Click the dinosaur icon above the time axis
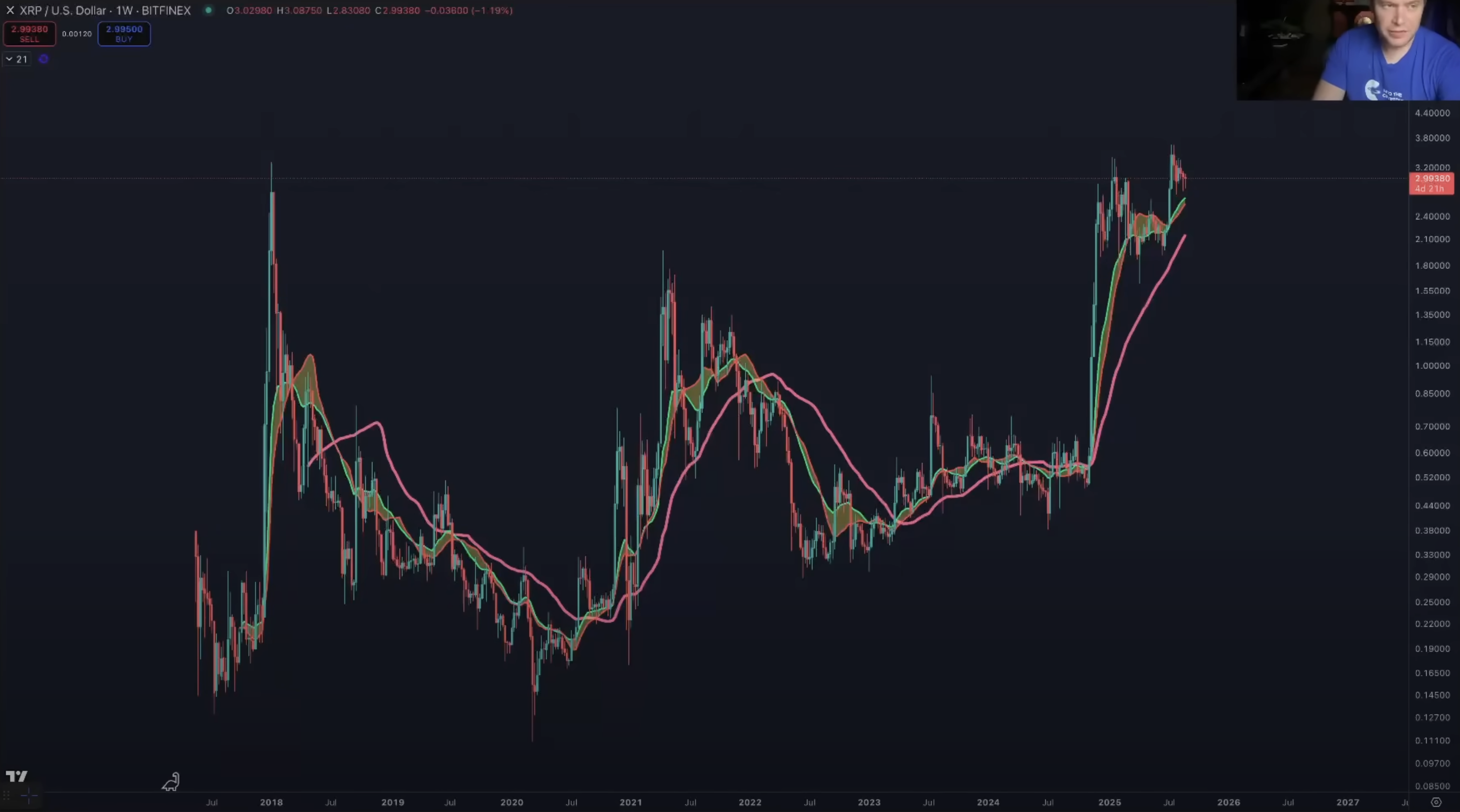1460x812 pixels. point(170,782)
